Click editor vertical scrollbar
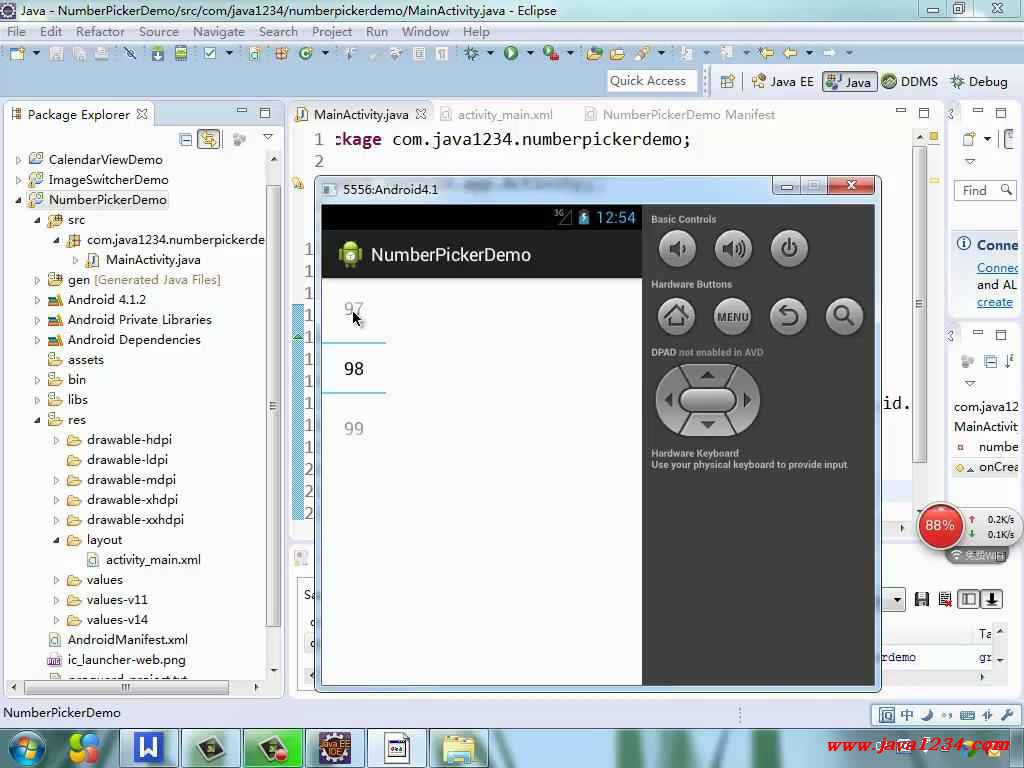 [920, 304]
